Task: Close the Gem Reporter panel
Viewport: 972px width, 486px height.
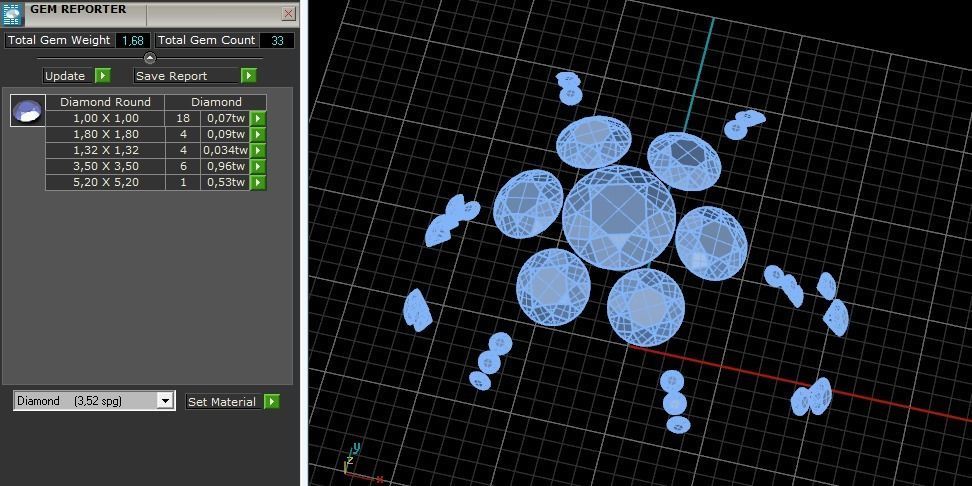Action: coord(288,14)
